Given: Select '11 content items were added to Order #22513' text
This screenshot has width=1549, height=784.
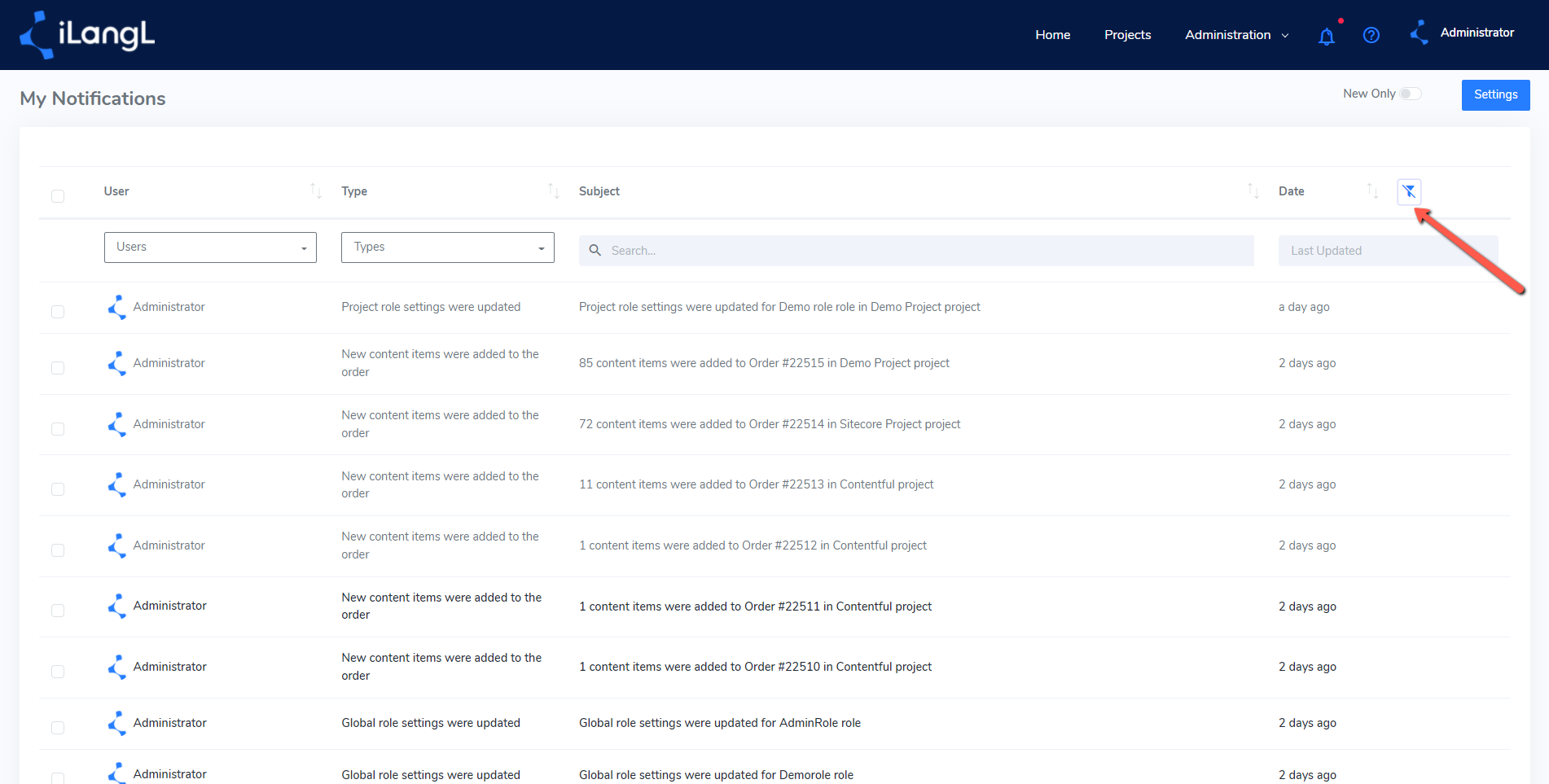Looking at the screenshot, I should (756, 484).
